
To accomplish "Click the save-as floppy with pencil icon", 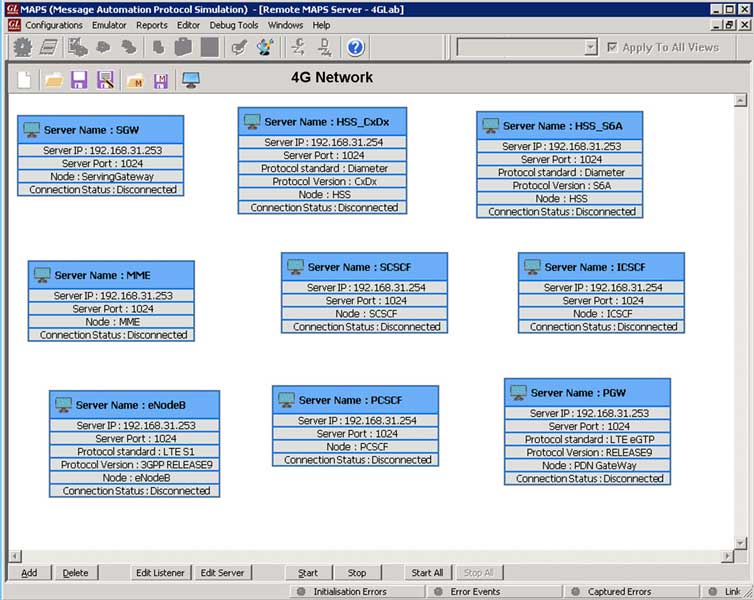I will tap(105, 80).
